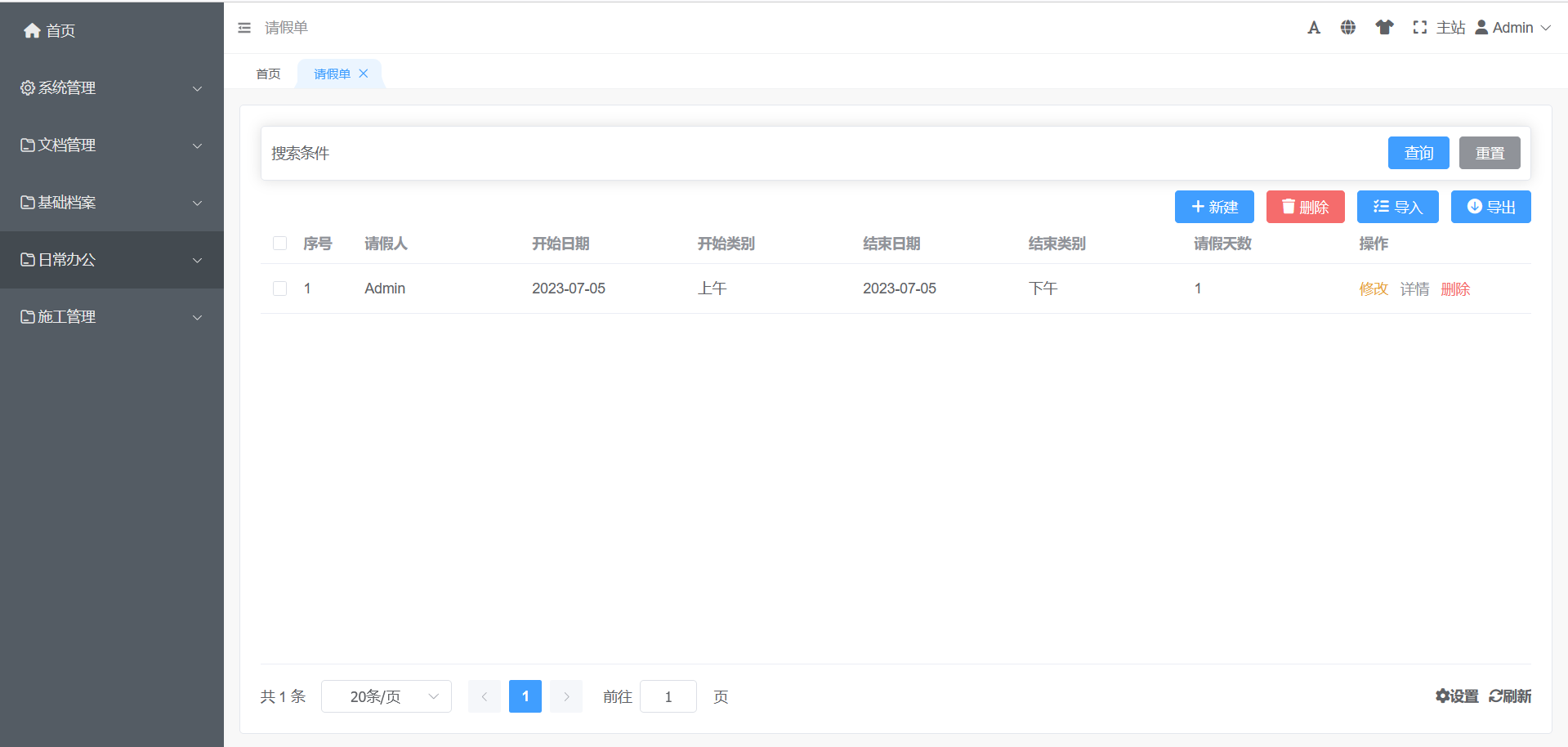Screen dimensions: 1568x747
Task: Select all rows header checkbox
Action: [x=279, y=244]
